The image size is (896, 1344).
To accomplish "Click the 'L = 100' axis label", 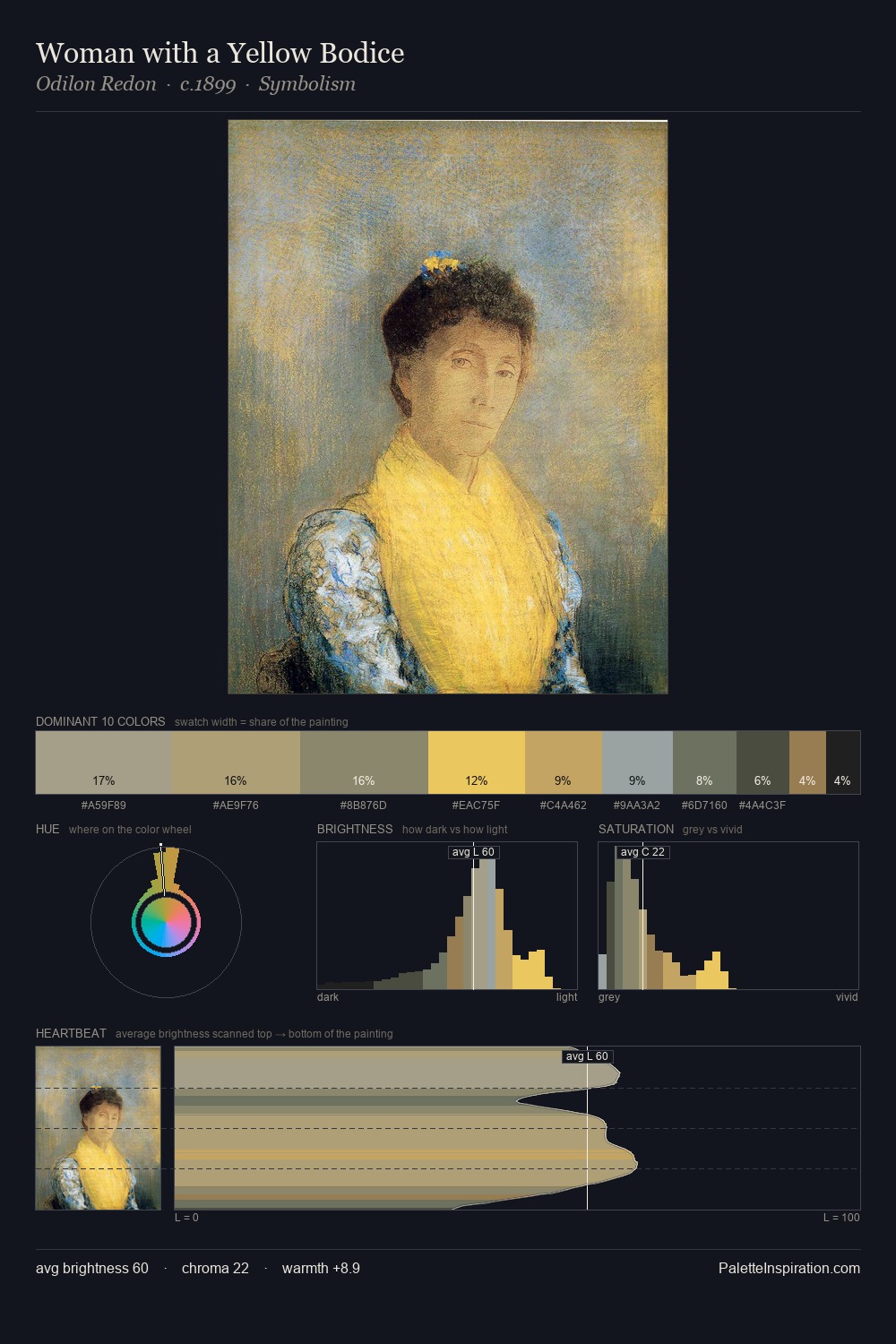I will click(841, 1217).
